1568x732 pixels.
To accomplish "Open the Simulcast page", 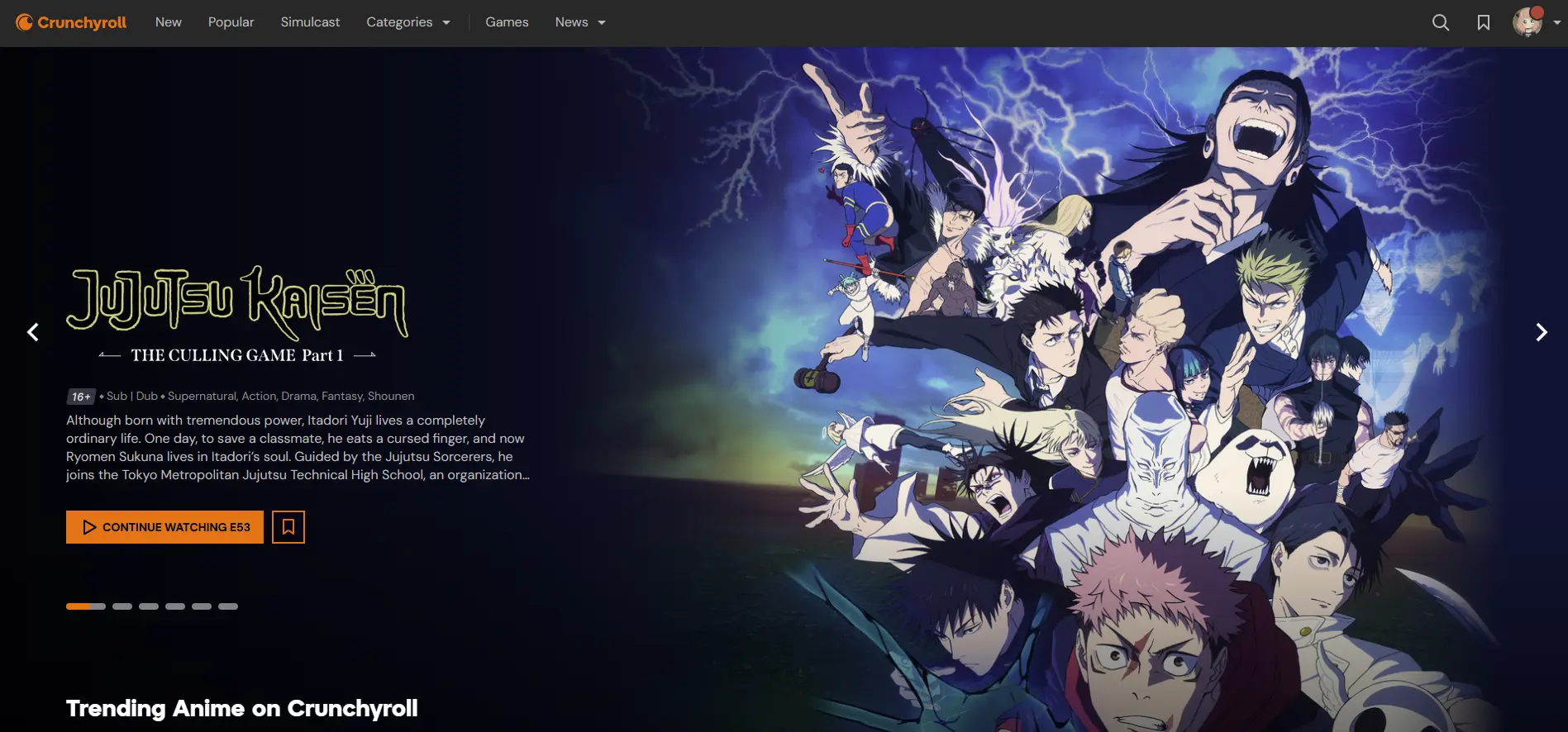I will click(x=310, y=22).
